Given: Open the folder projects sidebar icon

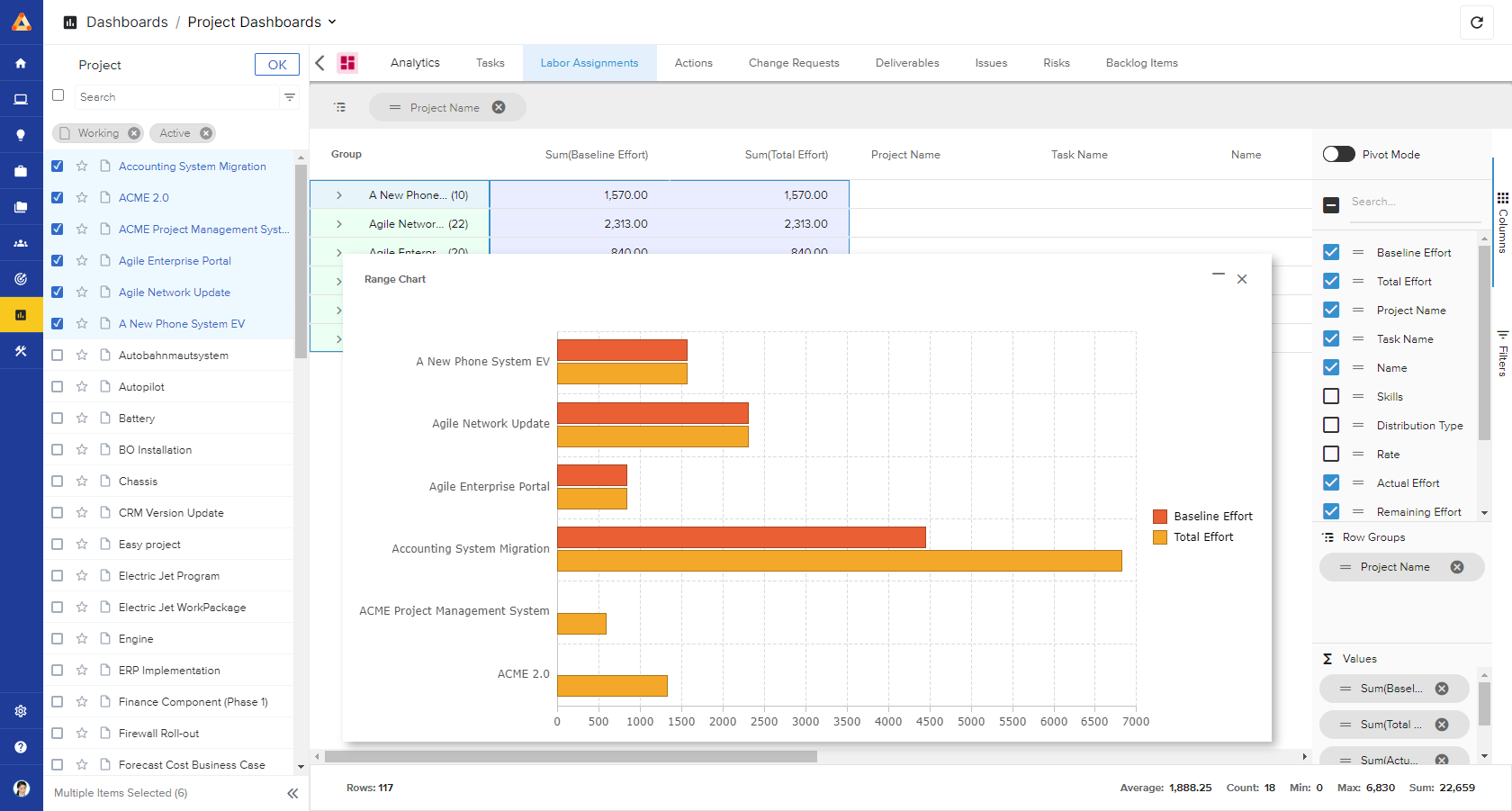Looking at the screenshot, I should click(x=21, y=207).
